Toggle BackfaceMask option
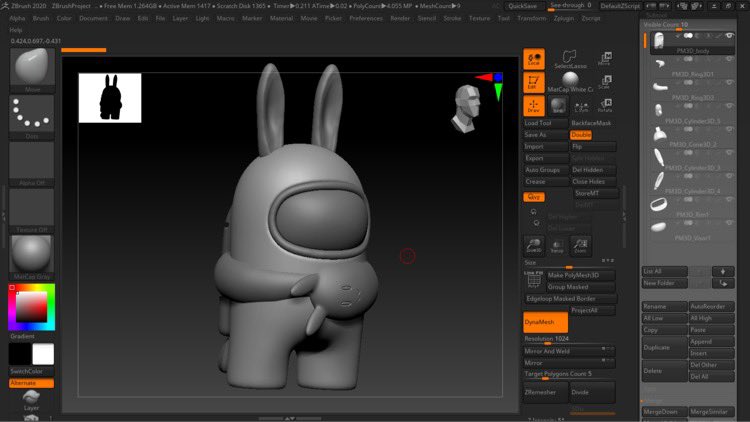Screen dimensions: 750x422 [x=592, y=123]
